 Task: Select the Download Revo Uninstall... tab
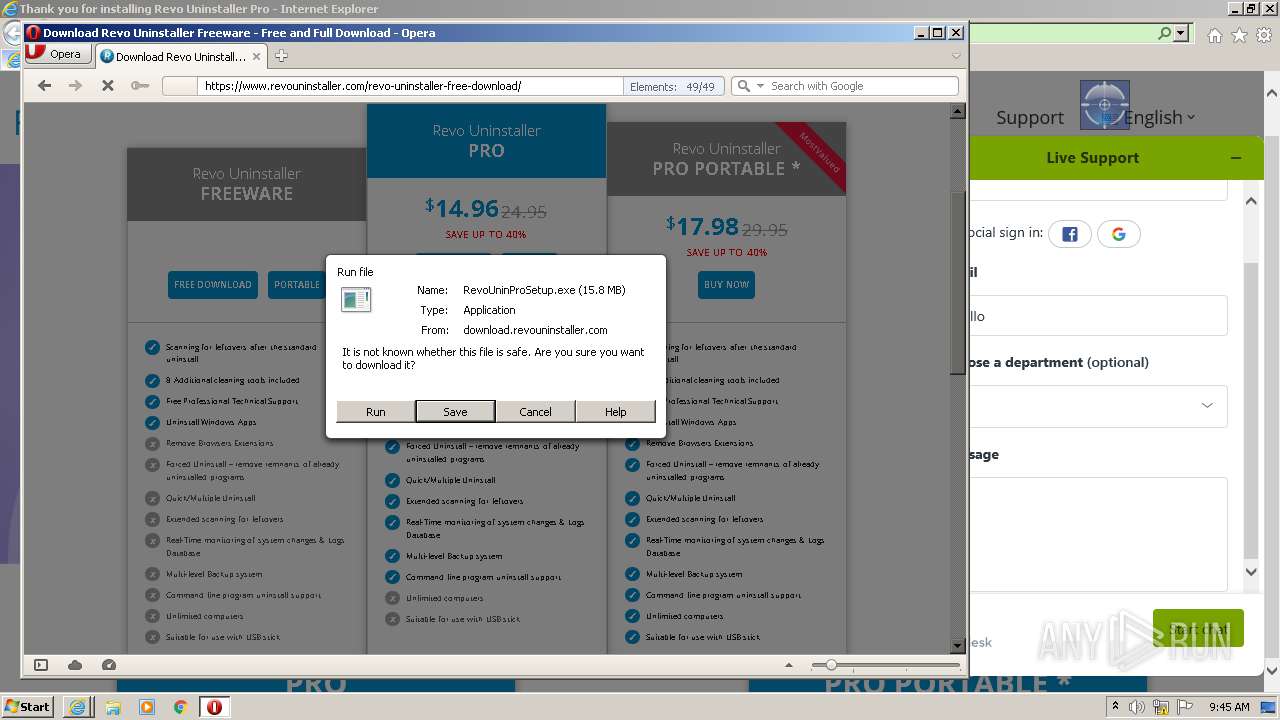click(180, 56)
